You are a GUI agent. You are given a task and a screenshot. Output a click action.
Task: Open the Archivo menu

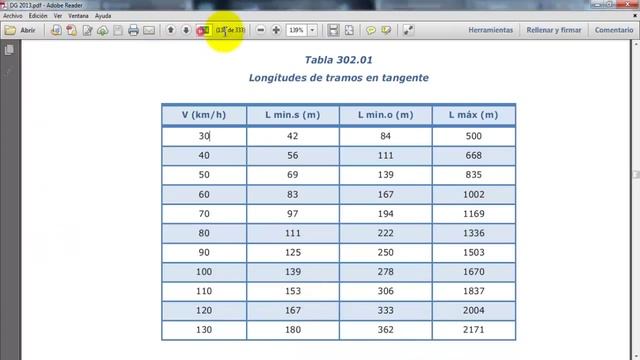[x=13, y=16]
